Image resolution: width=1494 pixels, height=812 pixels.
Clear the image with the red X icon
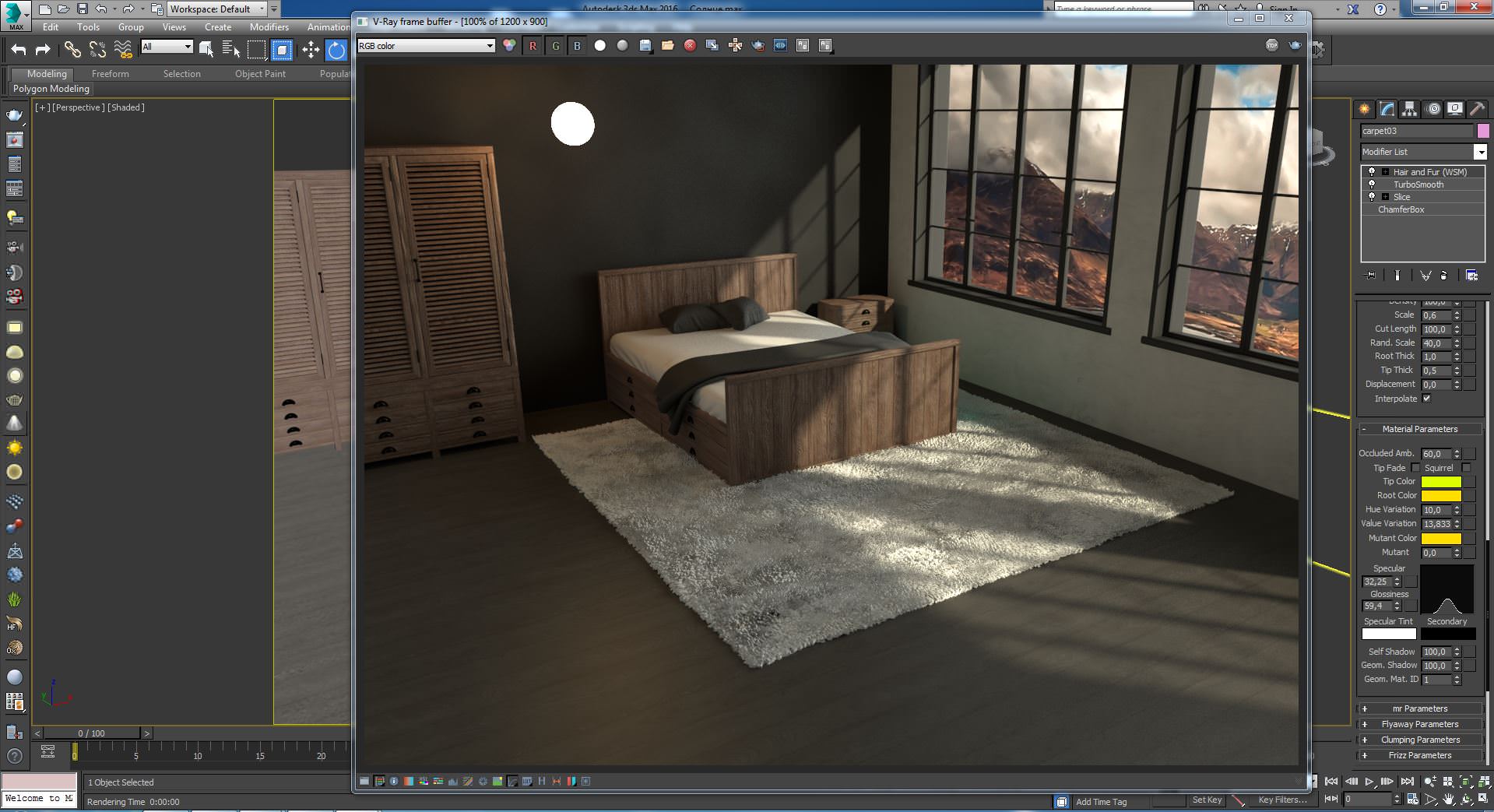[690, 46]
